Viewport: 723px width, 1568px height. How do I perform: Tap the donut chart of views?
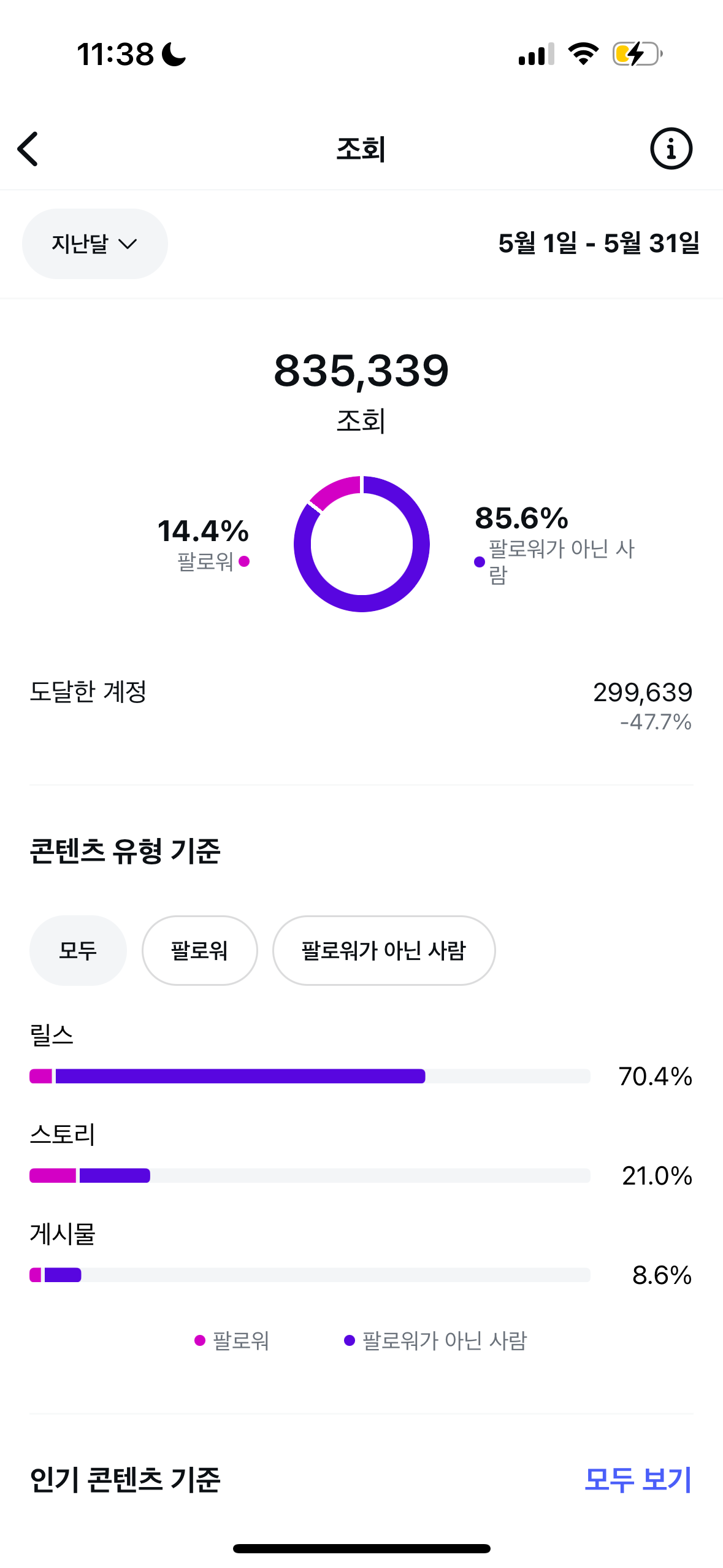tap(362, 544)
